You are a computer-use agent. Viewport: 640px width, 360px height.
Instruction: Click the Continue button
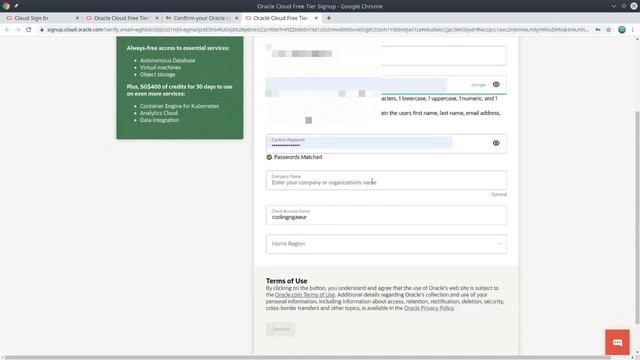coord(280,329)
